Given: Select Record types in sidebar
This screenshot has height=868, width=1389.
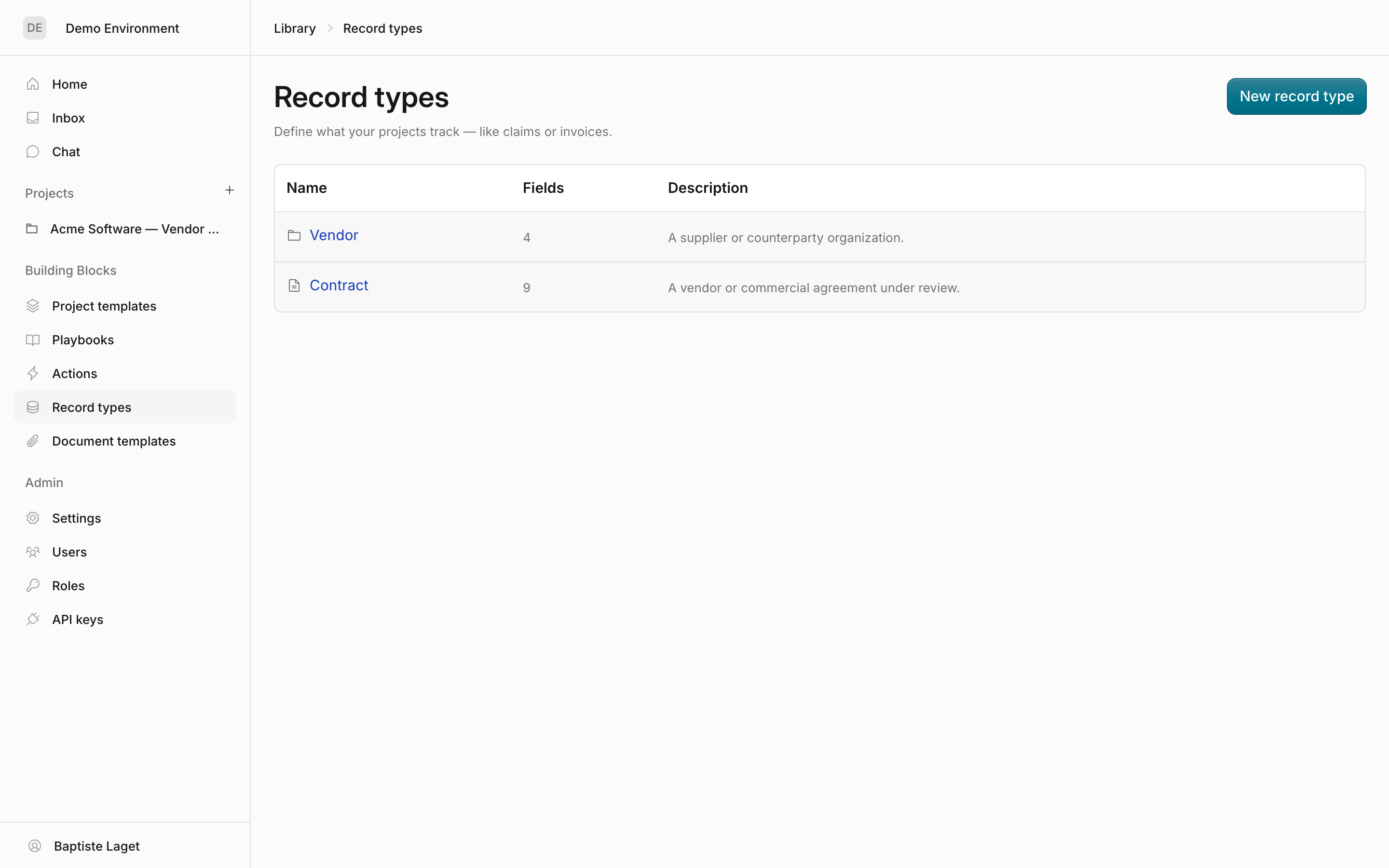Looking at the screenshot, I should pyautogui.click(x=124, y=407).
